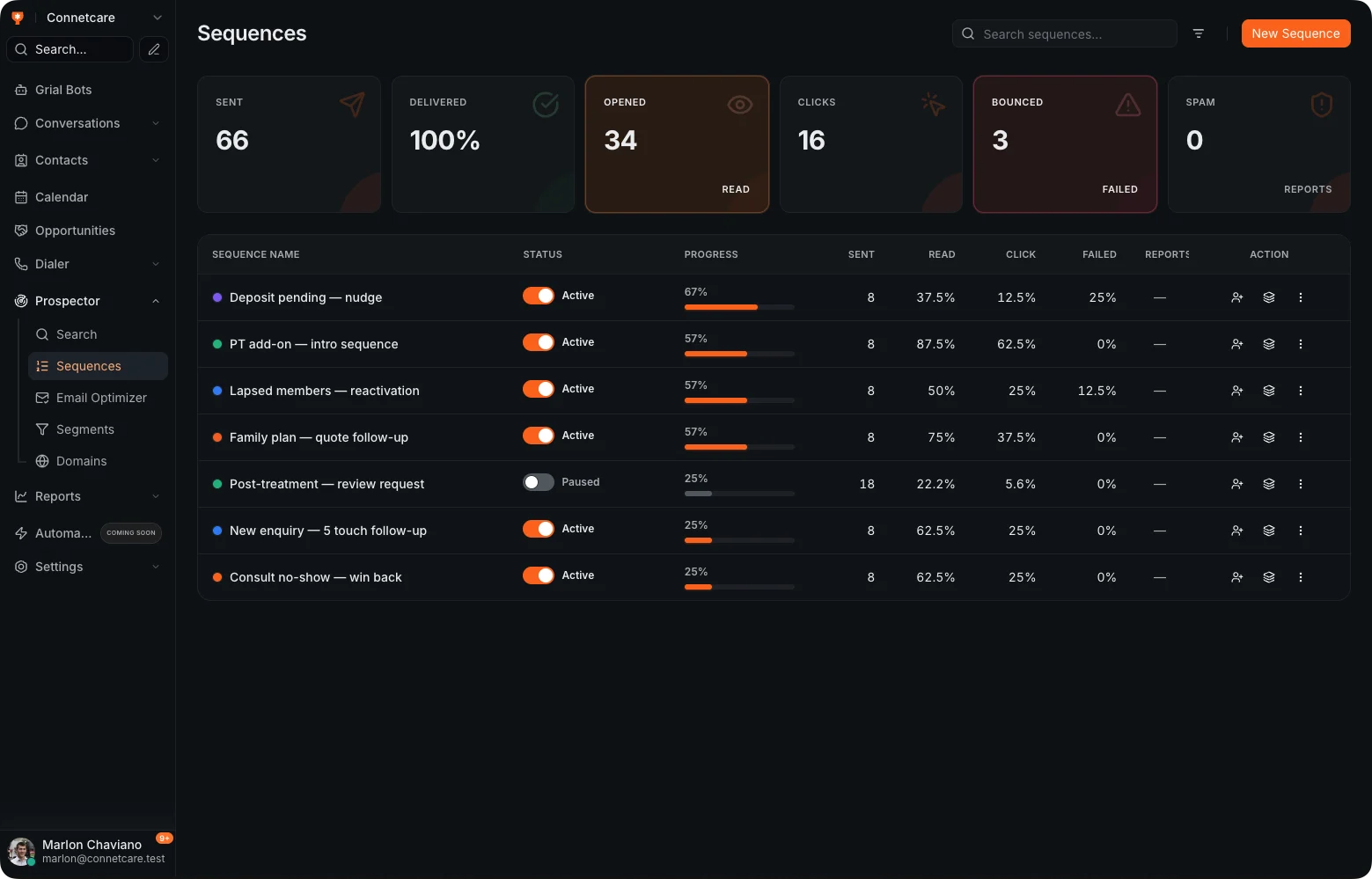Click the add-contact icon for Post-treatment review request
Viewport: 1372px width, 879px height.
(1236, 484)
